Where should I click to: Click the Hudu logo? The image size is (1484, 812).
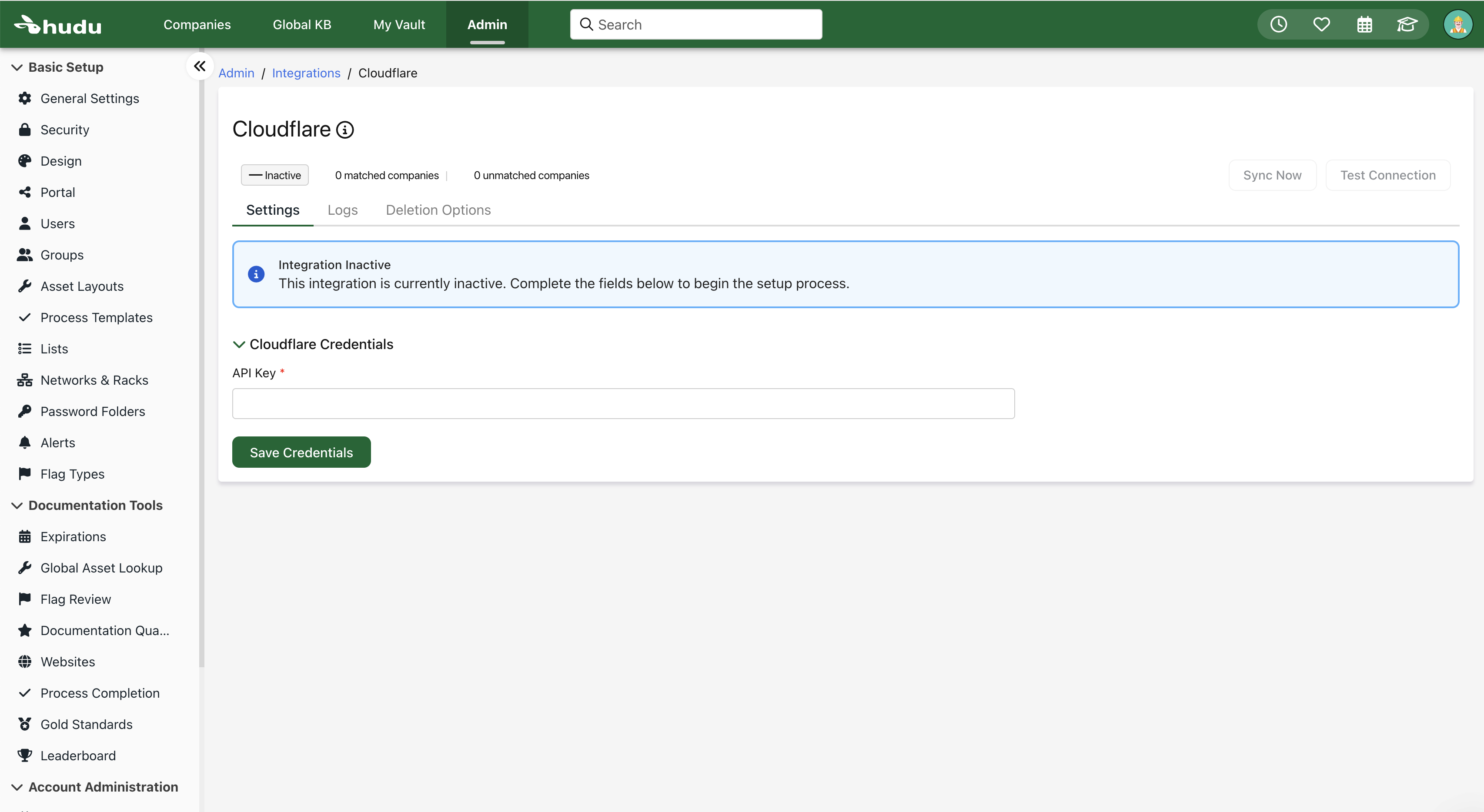pos(57,25)
